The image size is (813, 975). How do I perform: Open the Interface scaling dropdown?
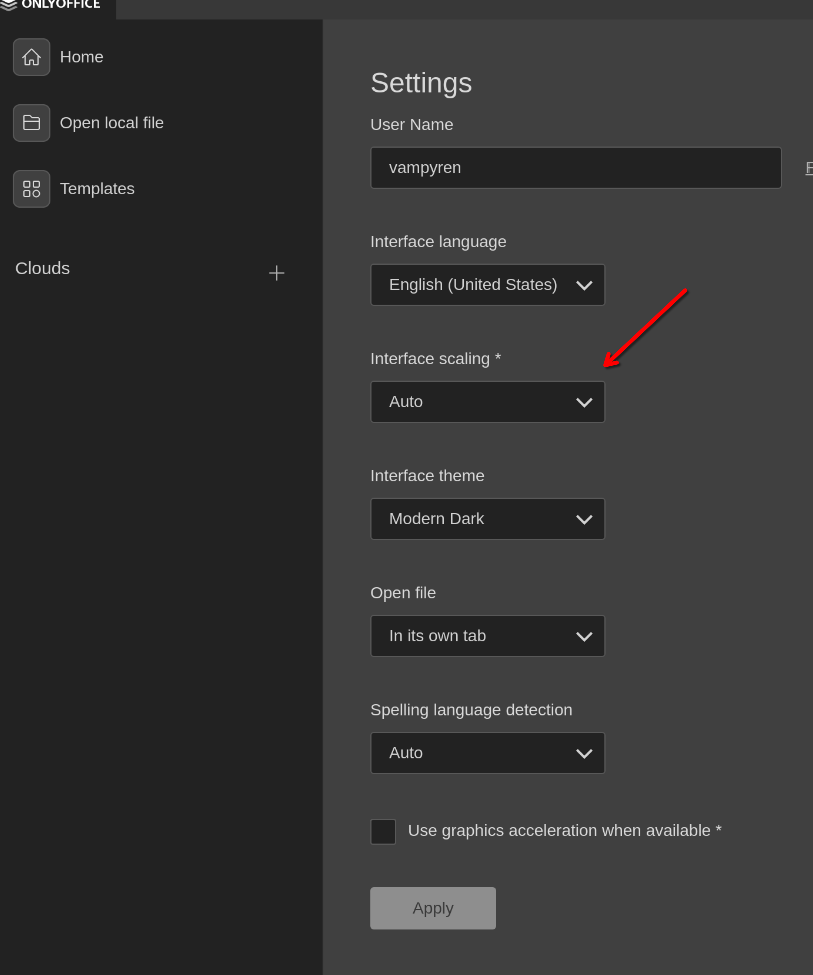point(487,402)
